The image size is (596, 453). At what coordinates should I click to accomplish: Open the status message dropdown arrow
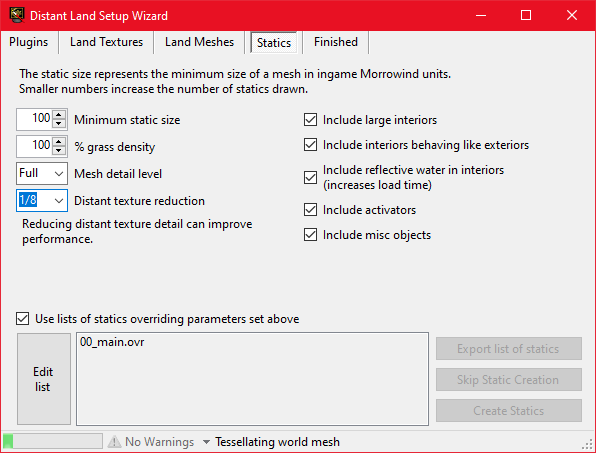click(206, 442)
